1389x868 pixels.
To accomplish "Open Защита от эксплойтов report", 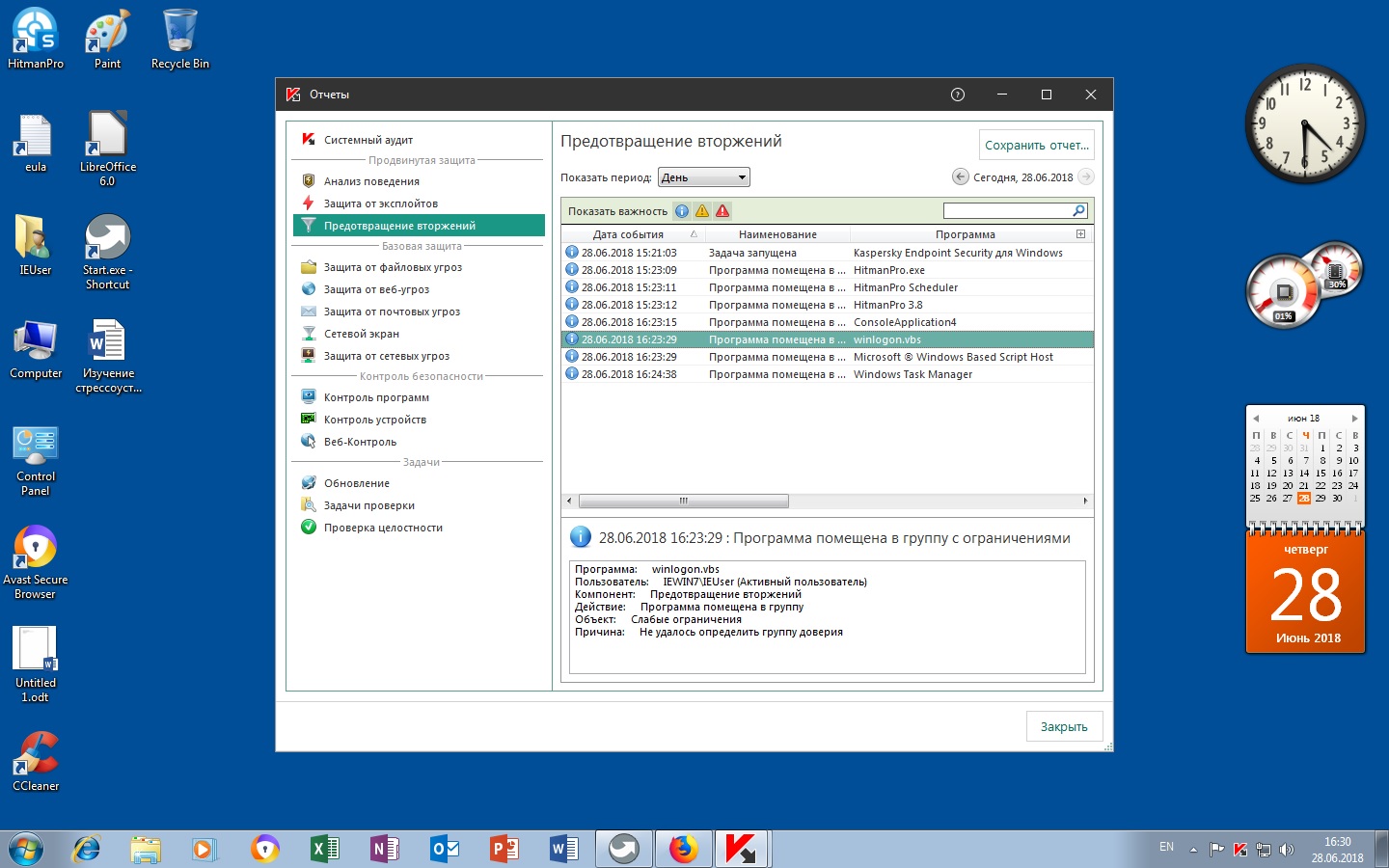I will [380, 203].
